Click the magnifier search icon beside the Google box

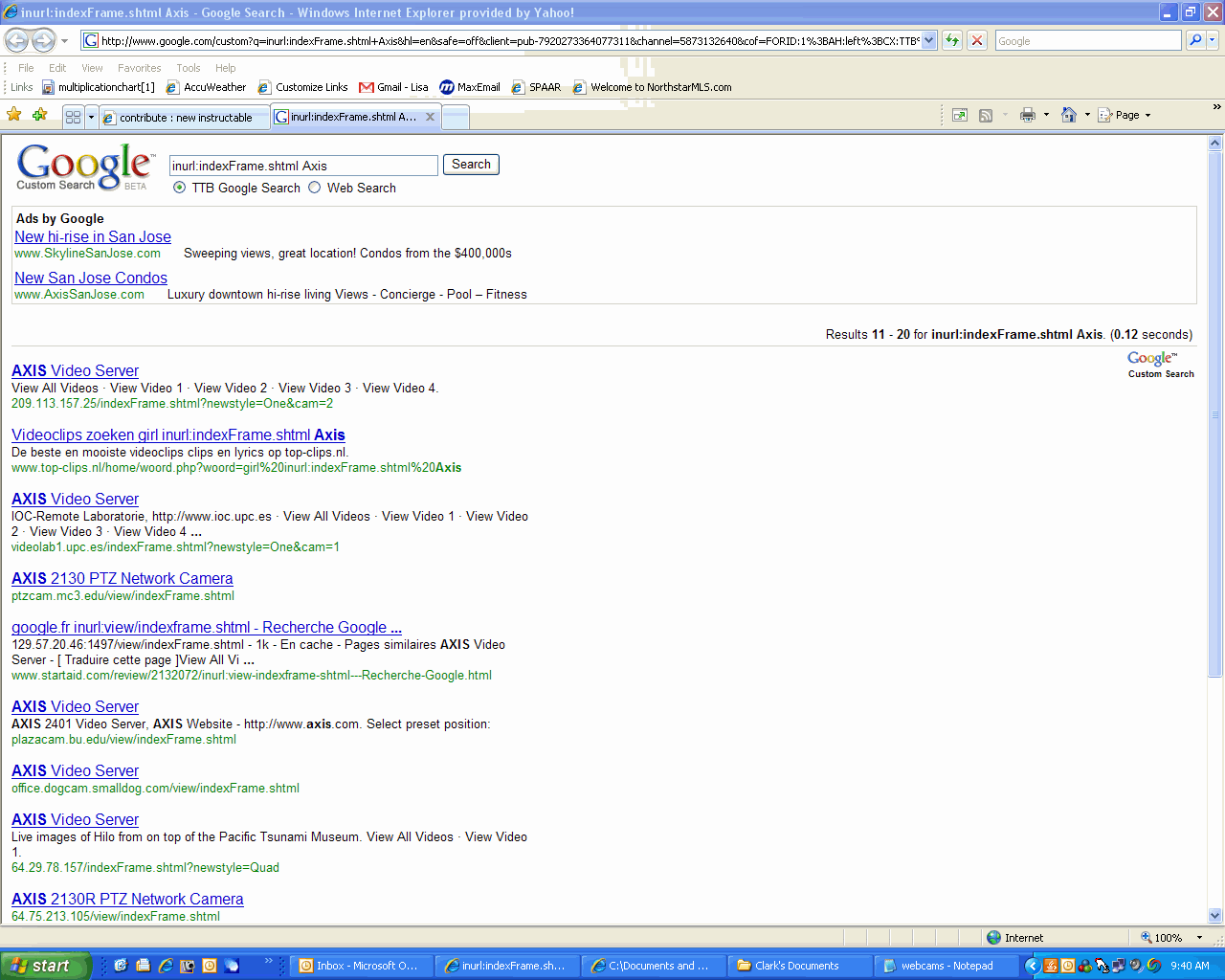(x=1195, y=40)
